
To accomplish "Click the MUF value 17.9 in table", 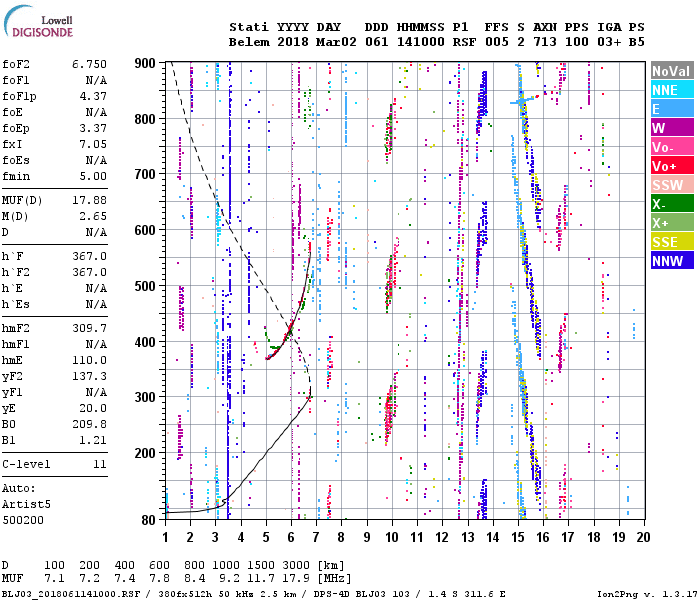I will pos(296,579).
